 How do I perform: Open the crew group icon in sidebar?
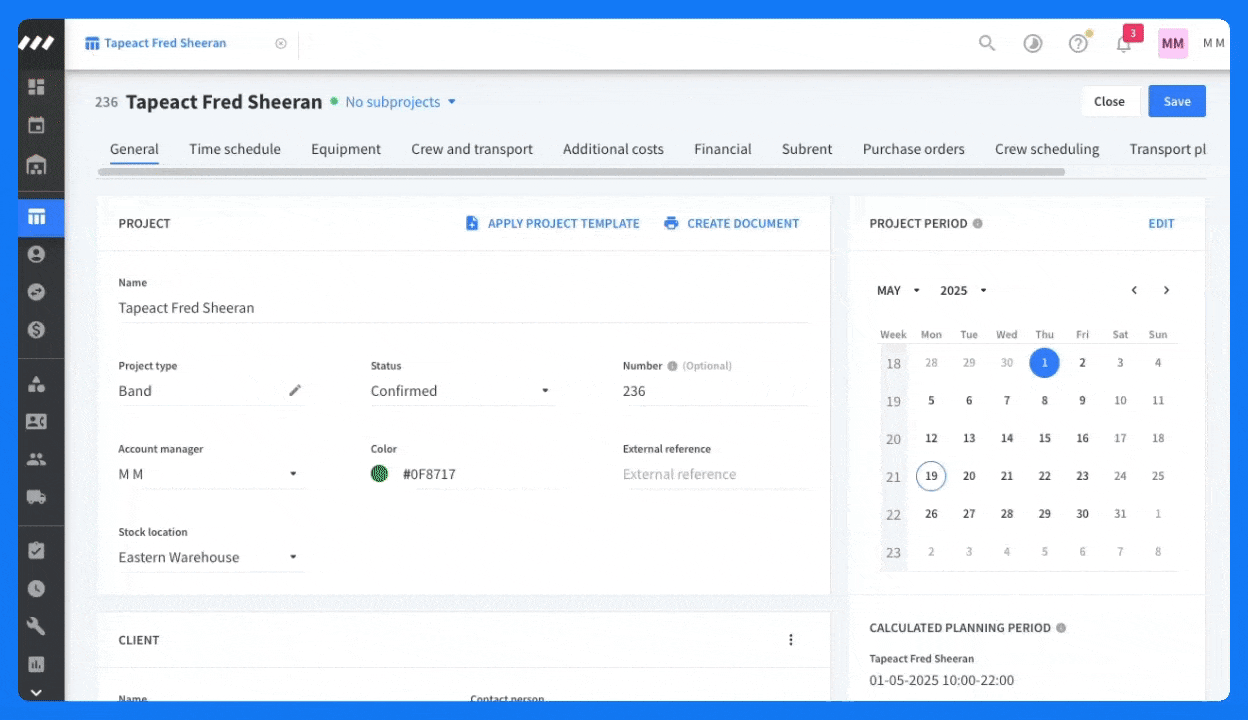tap(36, 459)
